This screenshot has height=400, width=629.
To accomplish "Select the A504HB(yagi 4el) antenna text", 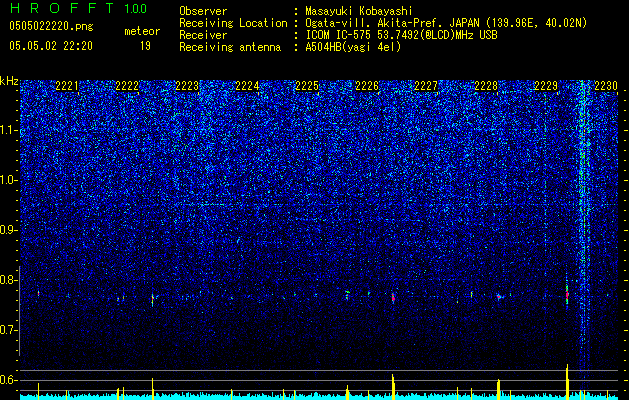I will point(353,47).
